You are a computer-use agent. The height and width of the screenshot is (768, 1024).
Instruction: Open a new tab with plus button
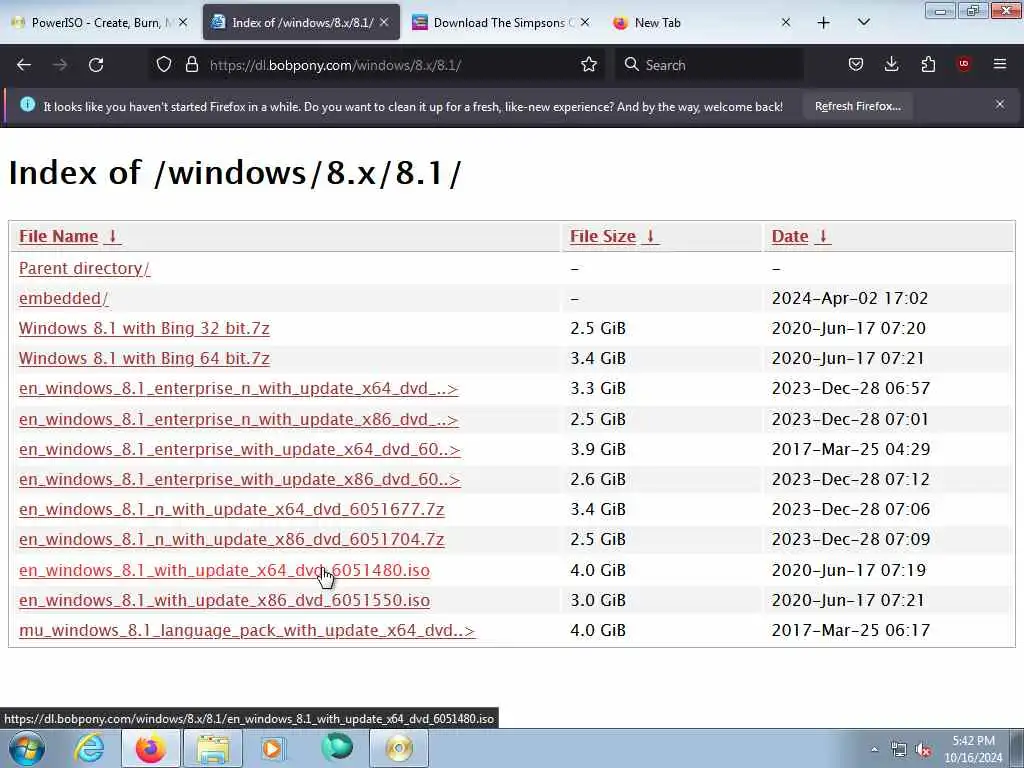[824, 23]
